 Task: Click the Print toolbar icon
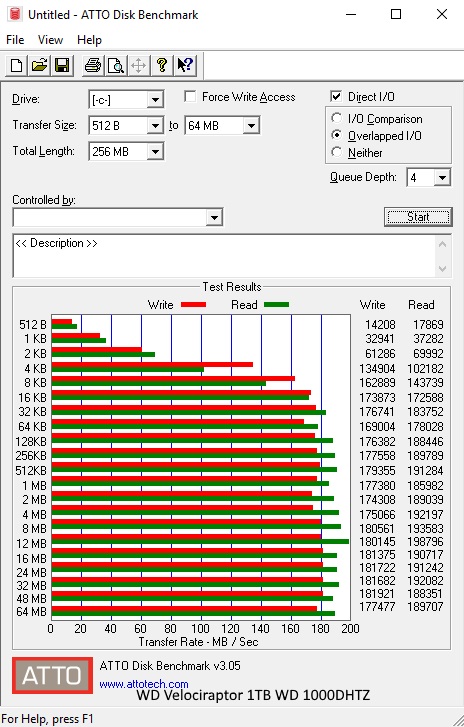tap(93, 65)
